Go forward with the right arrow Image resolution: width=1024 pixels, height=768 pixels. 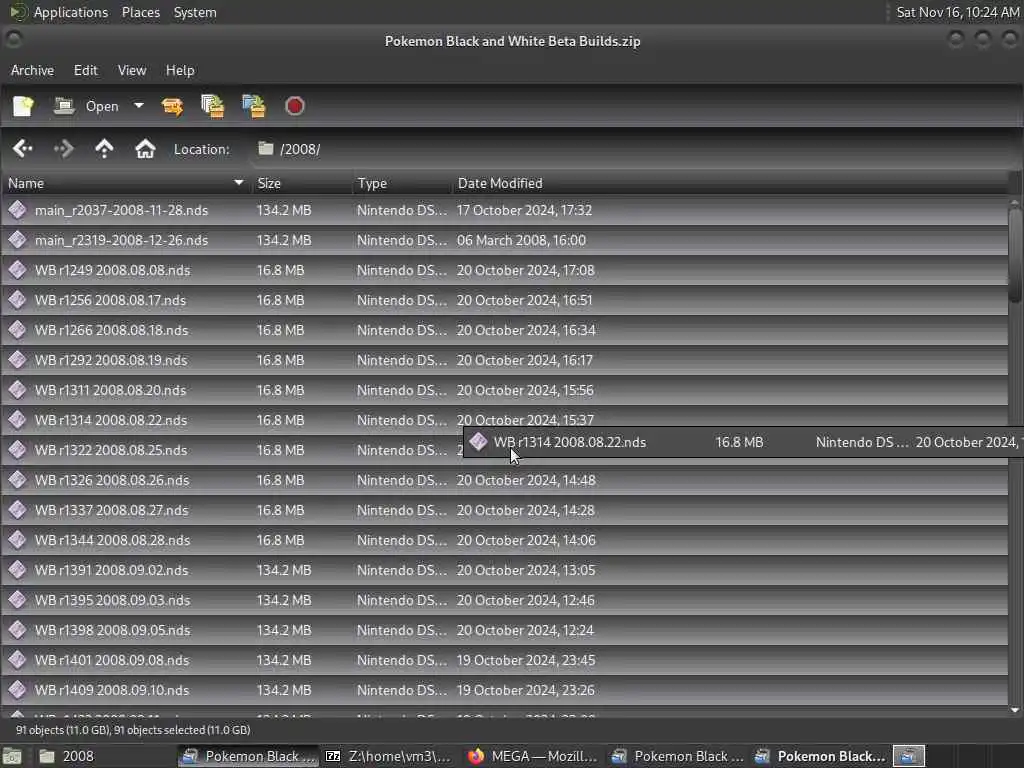[x=63, y=149]
